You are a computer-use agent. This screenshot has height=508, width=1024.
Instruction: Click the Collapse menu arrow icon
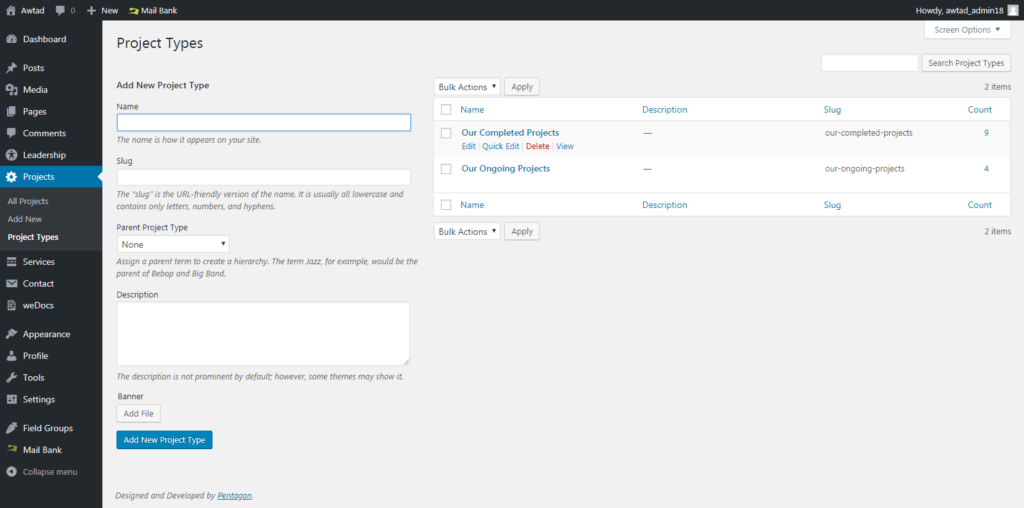(x=12, y=471)
